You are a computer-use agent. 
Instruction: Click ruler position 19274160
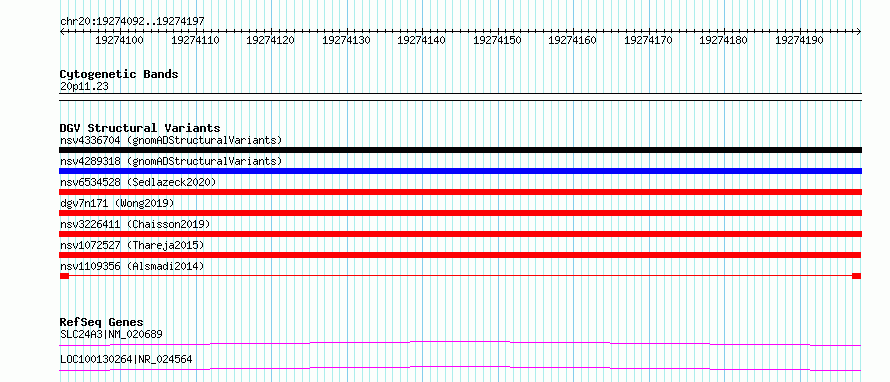pos(572,40)
